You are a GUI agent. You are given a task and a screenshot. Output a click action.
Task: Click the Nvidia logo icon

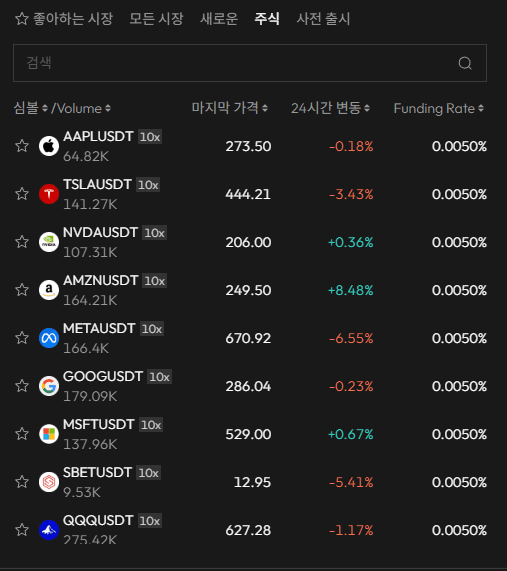point(49,242)
